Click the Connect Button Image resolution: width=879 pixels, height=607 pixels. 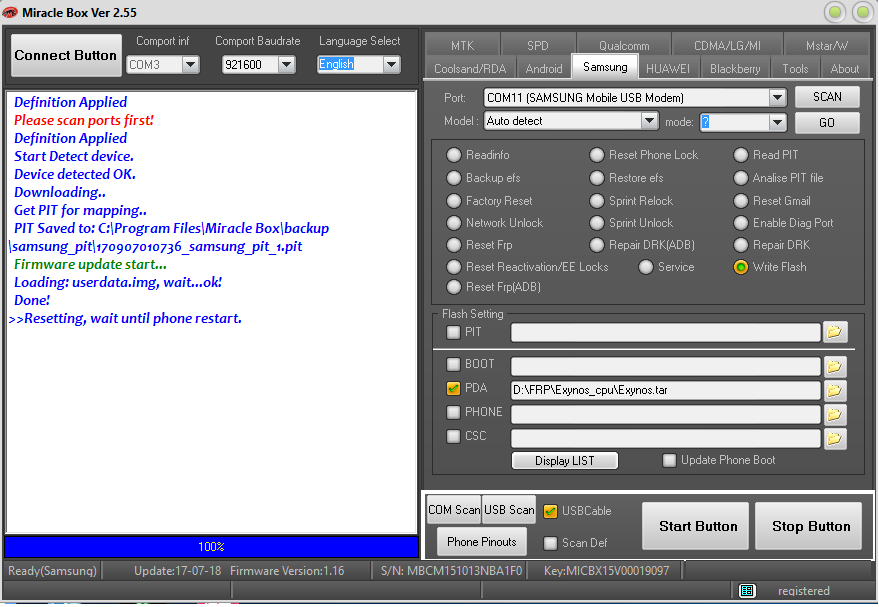tap(66, 55)
